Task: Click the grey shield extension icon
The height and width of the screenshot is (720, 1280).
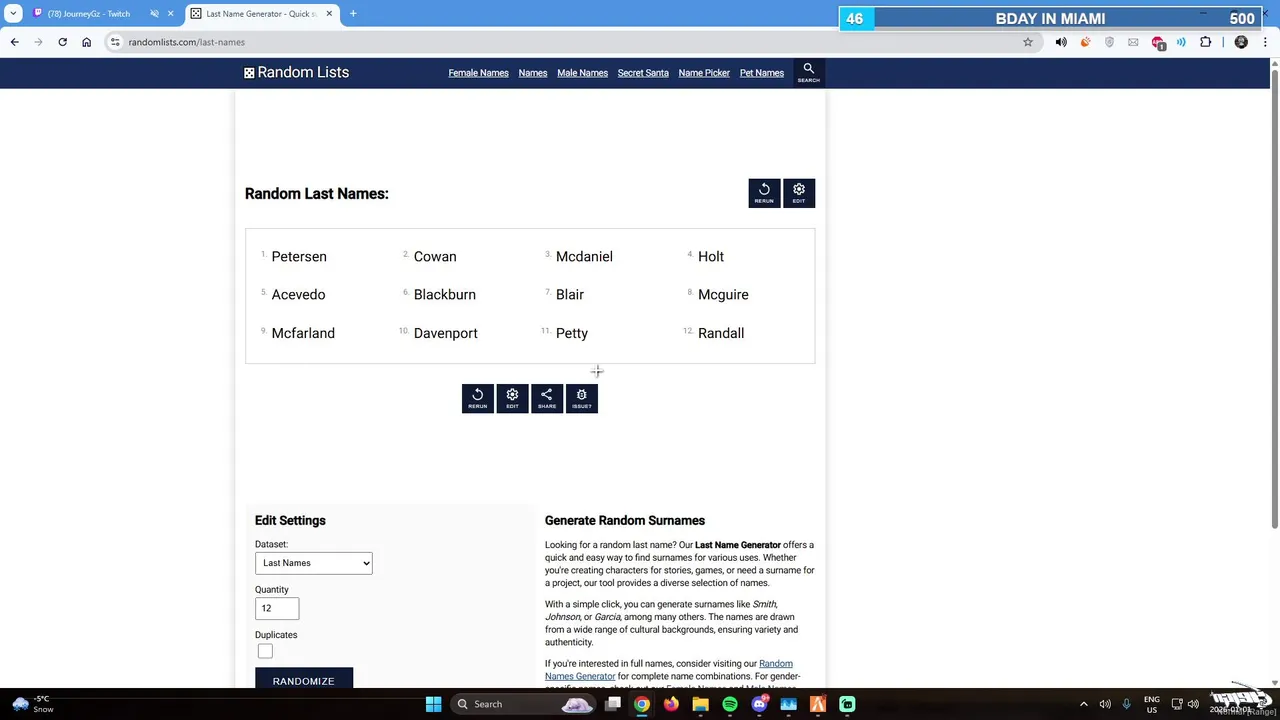Action: (1109, 42)
